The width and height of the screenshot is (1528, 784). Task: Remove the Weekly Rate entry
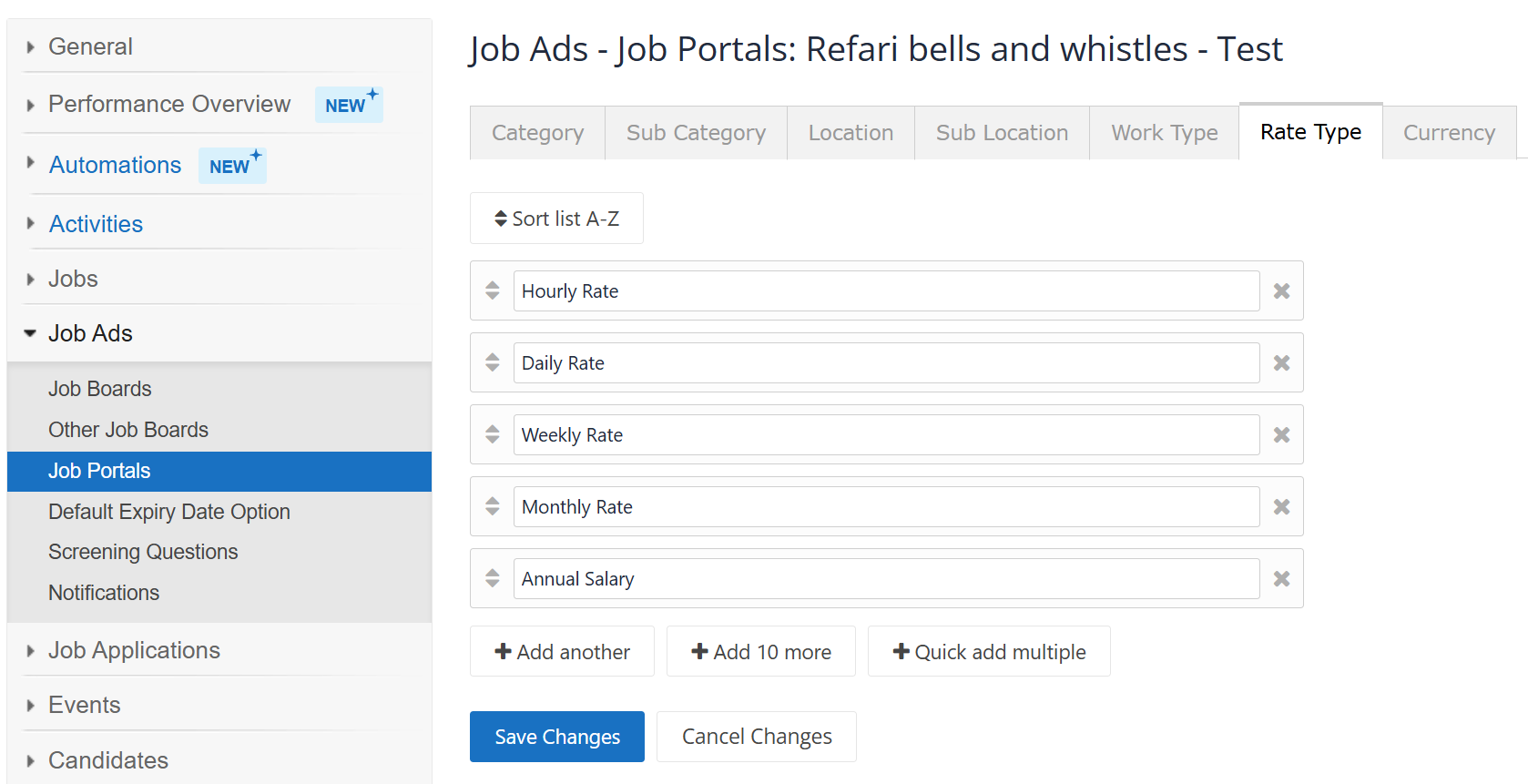[x=1281, y=435]
